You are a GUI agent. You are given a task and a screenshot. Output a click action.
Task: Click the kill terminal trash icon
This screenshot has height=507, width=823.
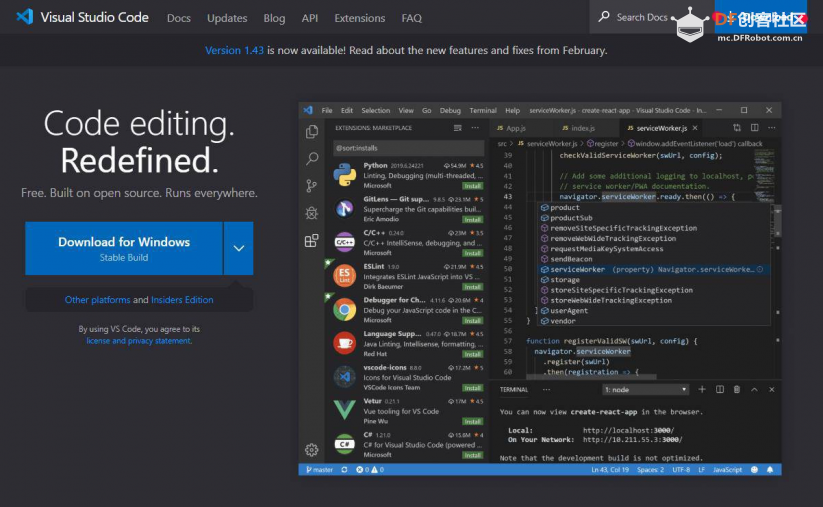click(x=737, y=389)
